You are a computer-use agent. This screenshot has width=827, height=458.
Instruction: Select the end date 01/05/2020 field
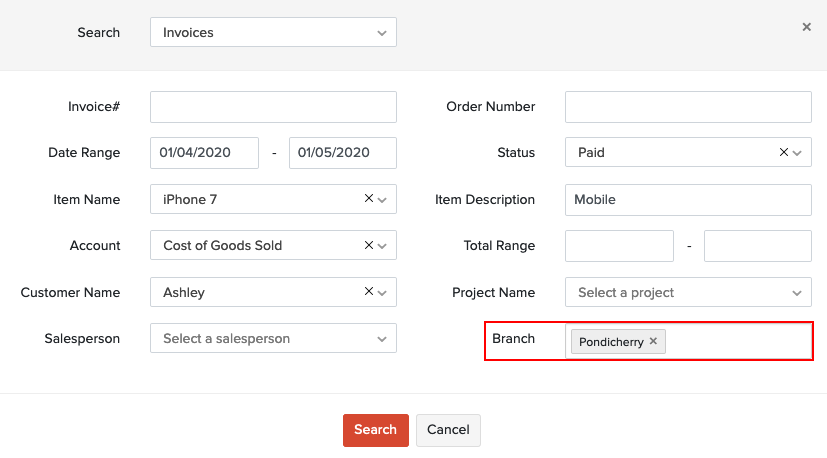point(342,153)
